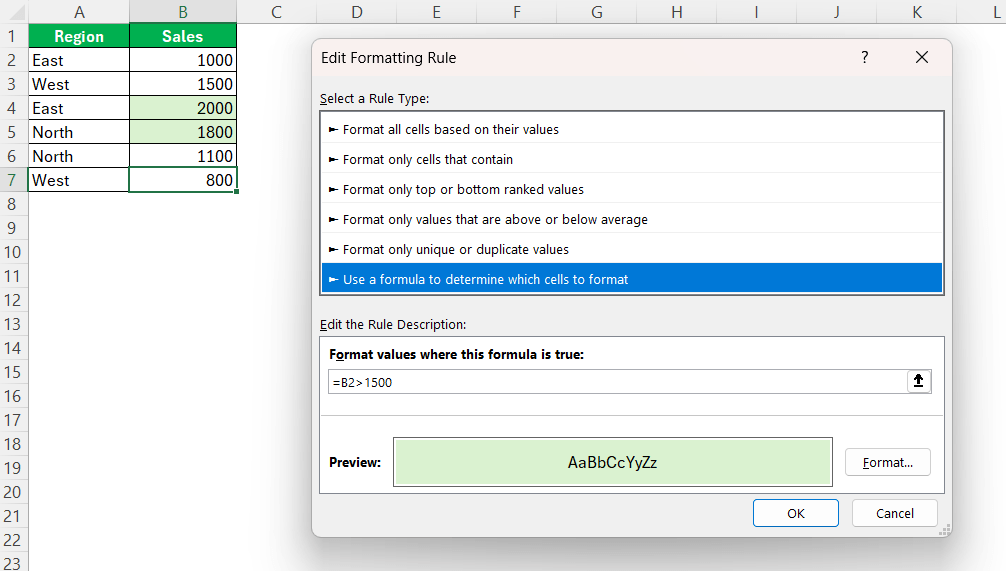
Task: Select row 4 header
Action: tap(13, 108)
